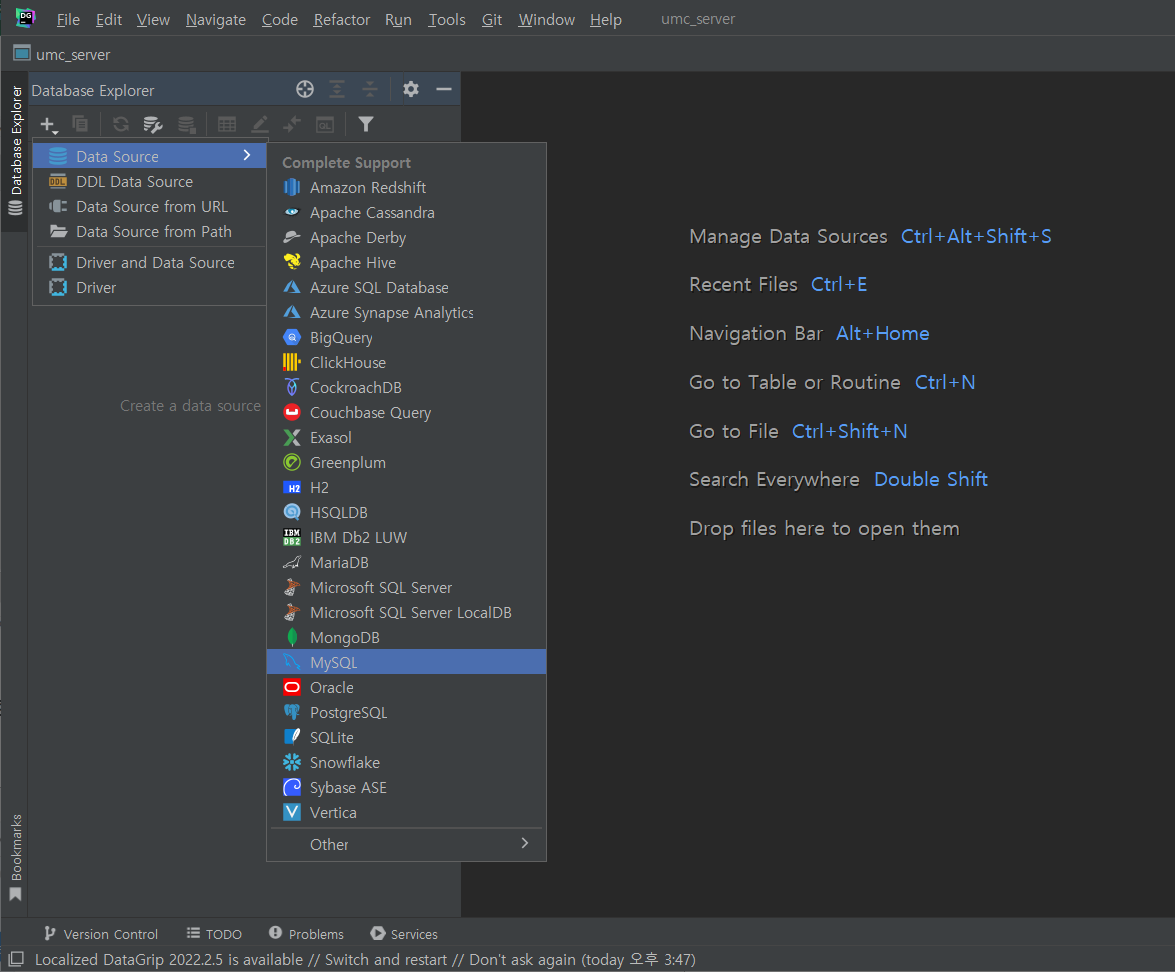Choose Snowflake data source
Image resolution: width=1175 pixels, height=972 pixels.
pos(406,762)
